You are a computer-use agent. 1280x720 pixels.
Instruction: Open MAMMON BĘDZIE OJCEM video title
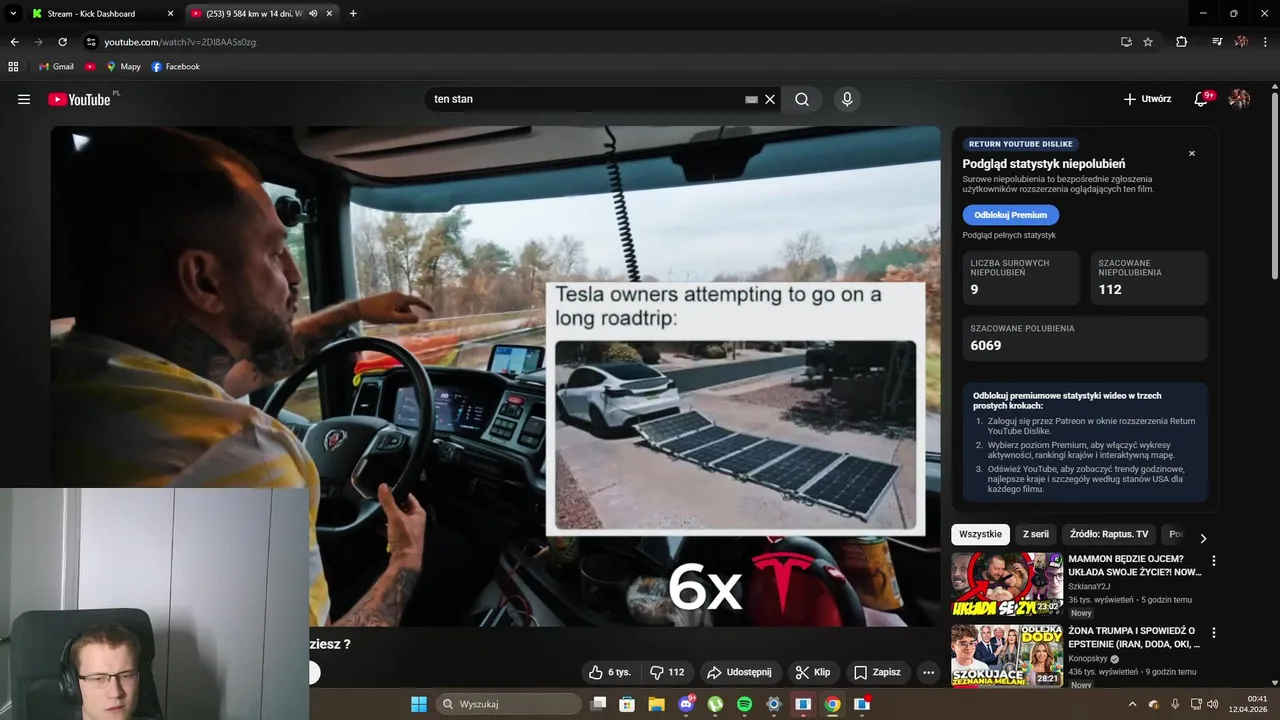(x=1135, y=566)
